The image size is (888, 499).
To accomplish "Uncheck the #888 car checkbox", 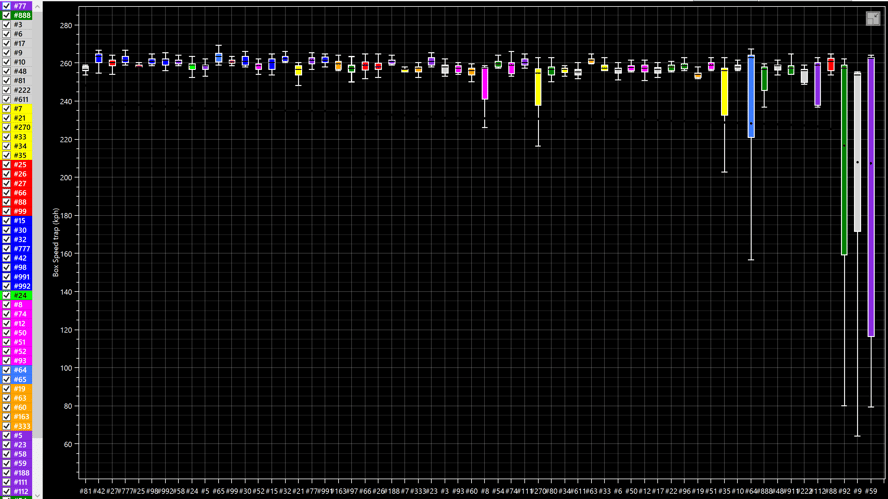I will pos(6,15).
